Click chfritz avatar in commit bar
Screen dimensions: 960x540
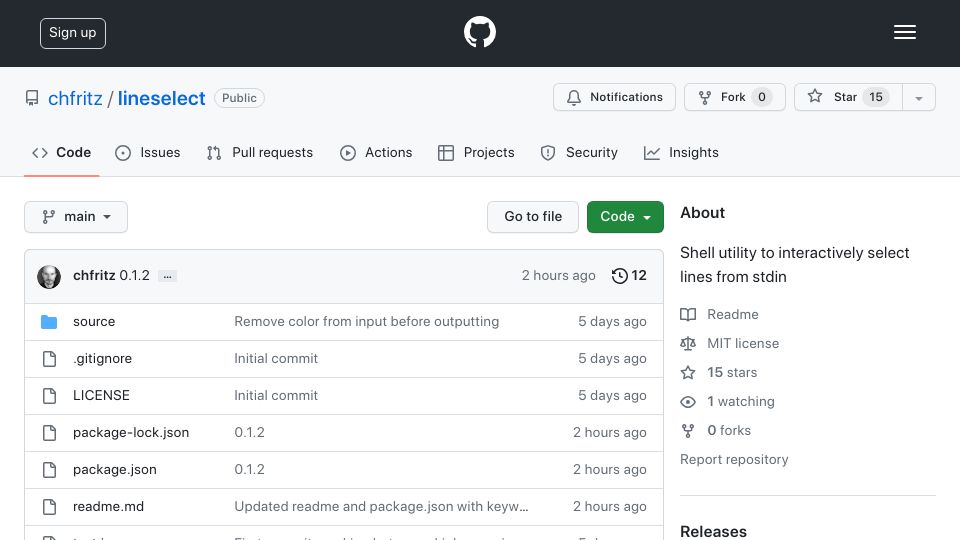point(49,277)
